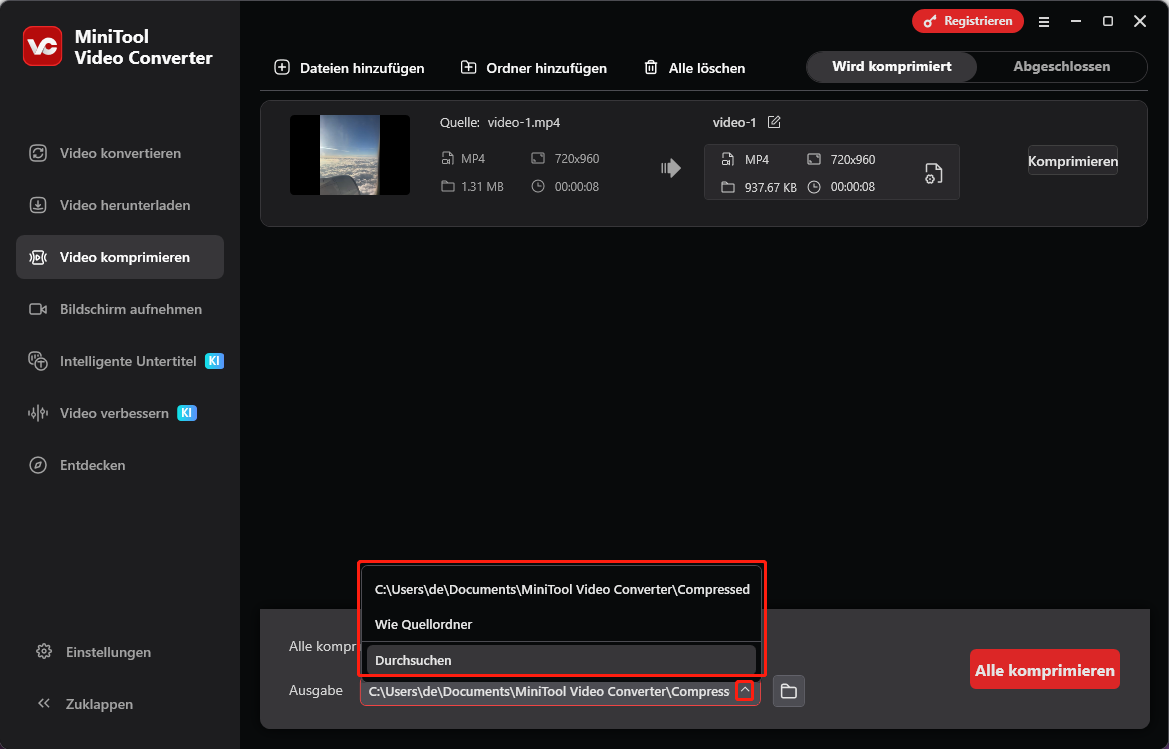Screen dimensions: 1169x749
Task: Click the Alle komprimieren button
Action: click(1044, 670)
